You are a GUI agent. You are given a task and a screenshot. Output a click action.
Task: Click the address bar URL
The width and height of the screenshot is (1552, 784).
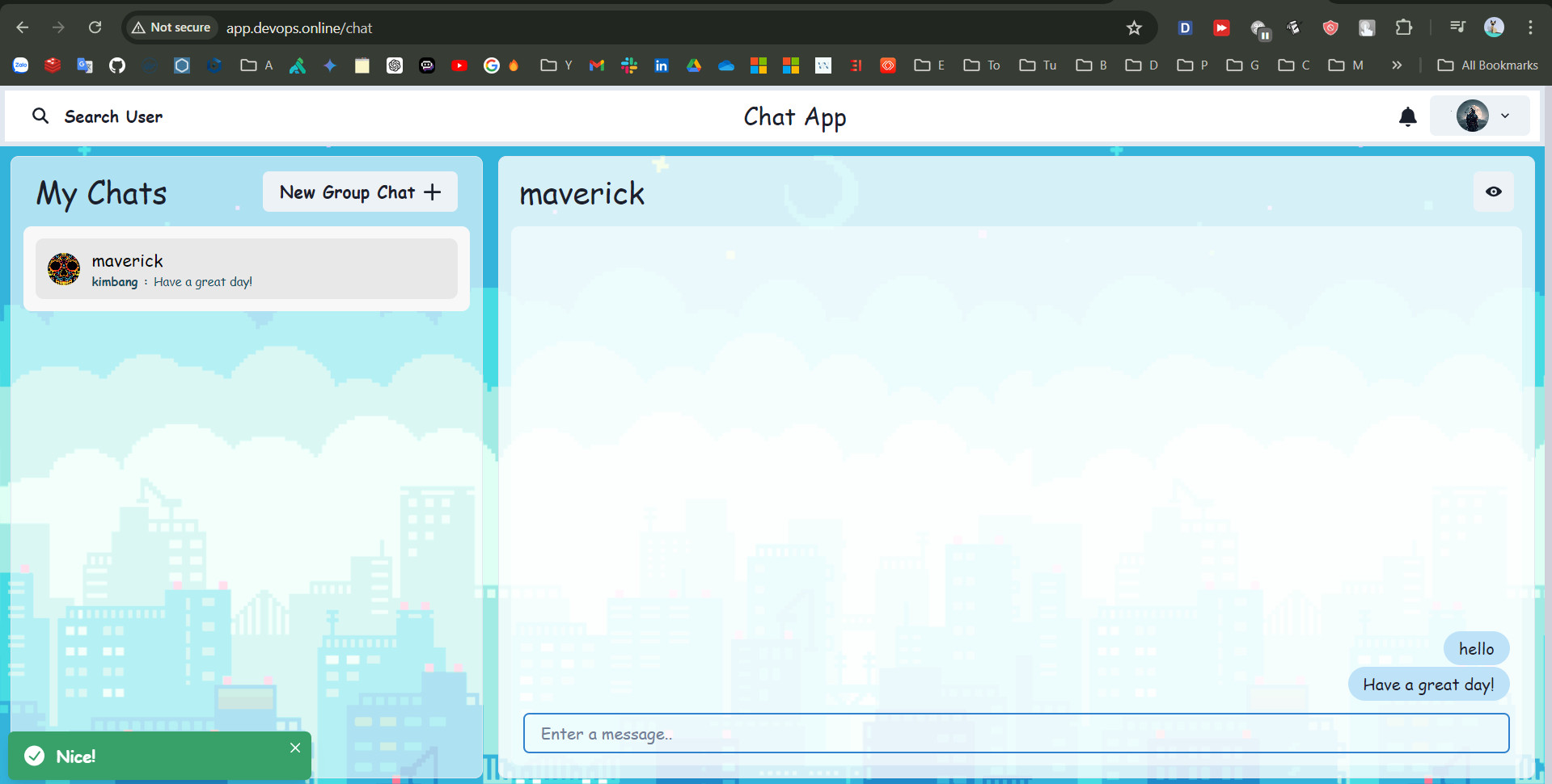pos(299,28)
